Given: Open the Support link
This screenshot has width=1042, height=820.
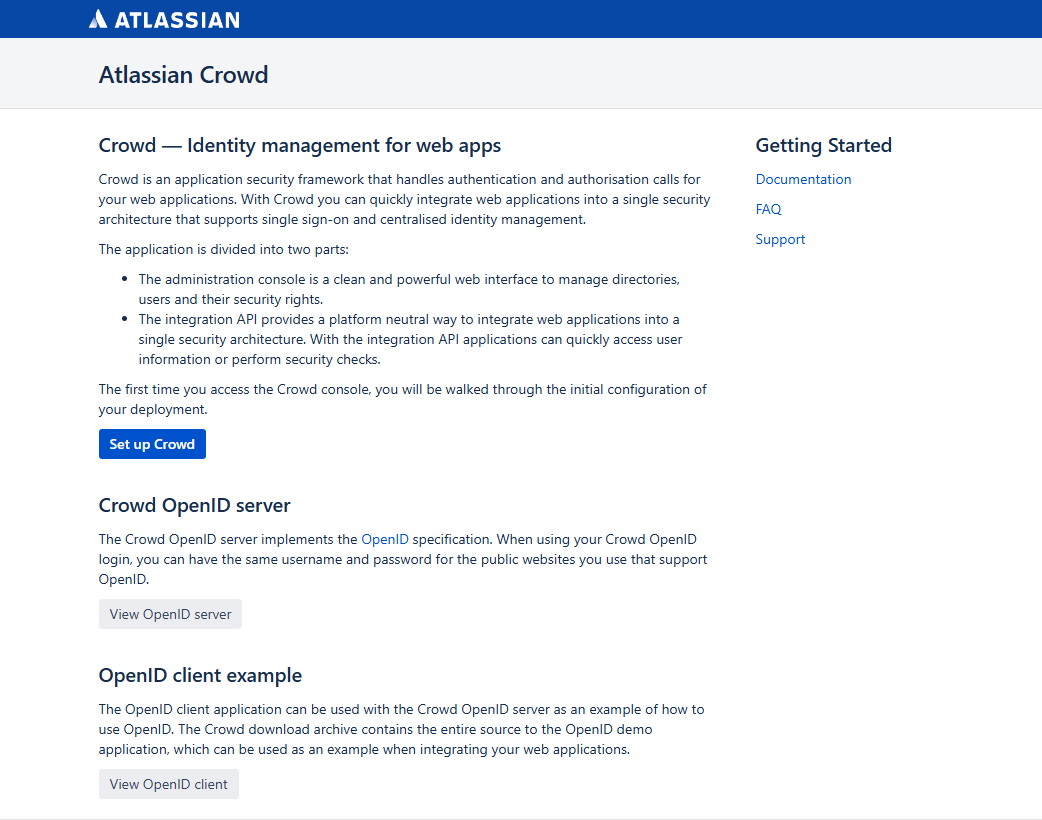Looking at the screenshot, I should click(780, 239).
